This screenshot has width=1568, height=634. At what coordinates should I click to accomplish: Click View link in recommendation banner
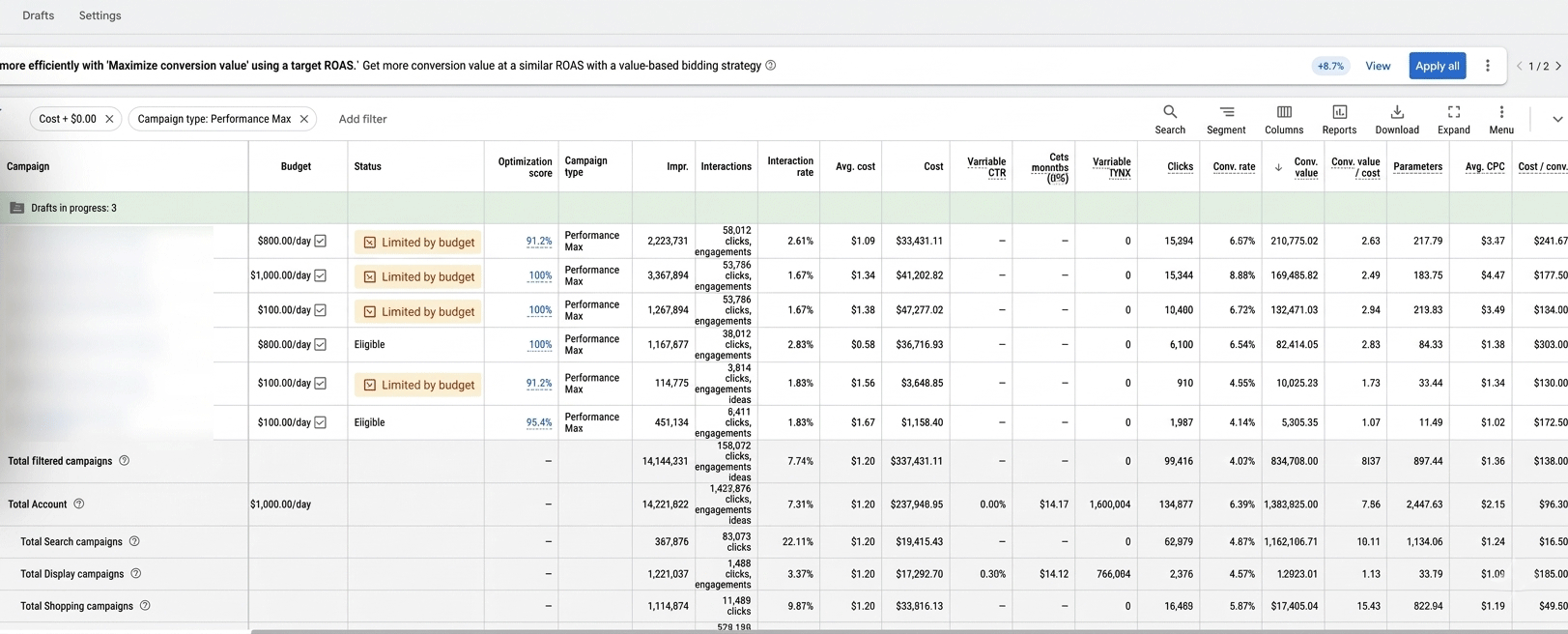point(1378,66)
